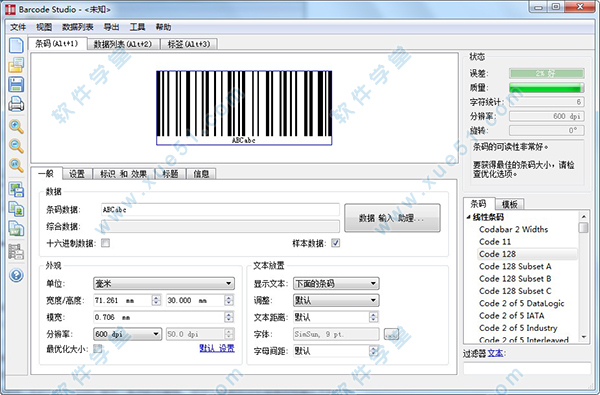Select Codabar 2 Widths in the barcode list
Screen dimensions: 600x395
513,229
